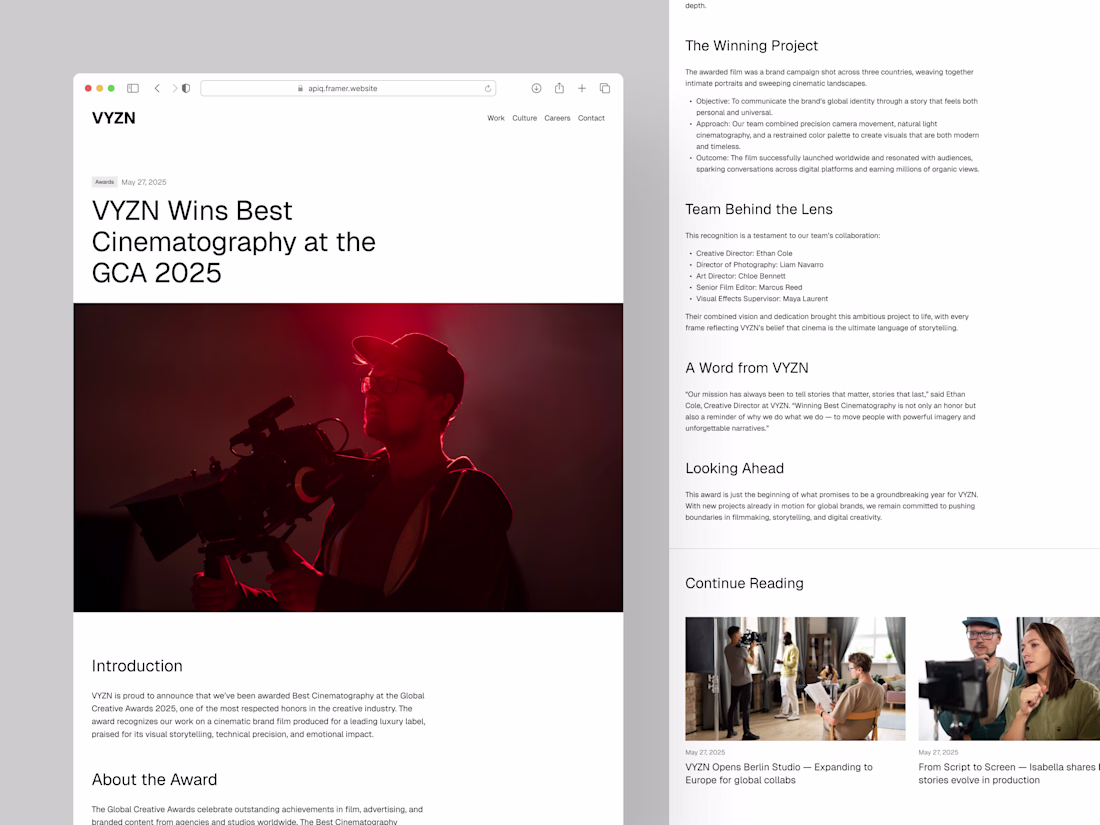Click the lock icon in the address bar

300,88
